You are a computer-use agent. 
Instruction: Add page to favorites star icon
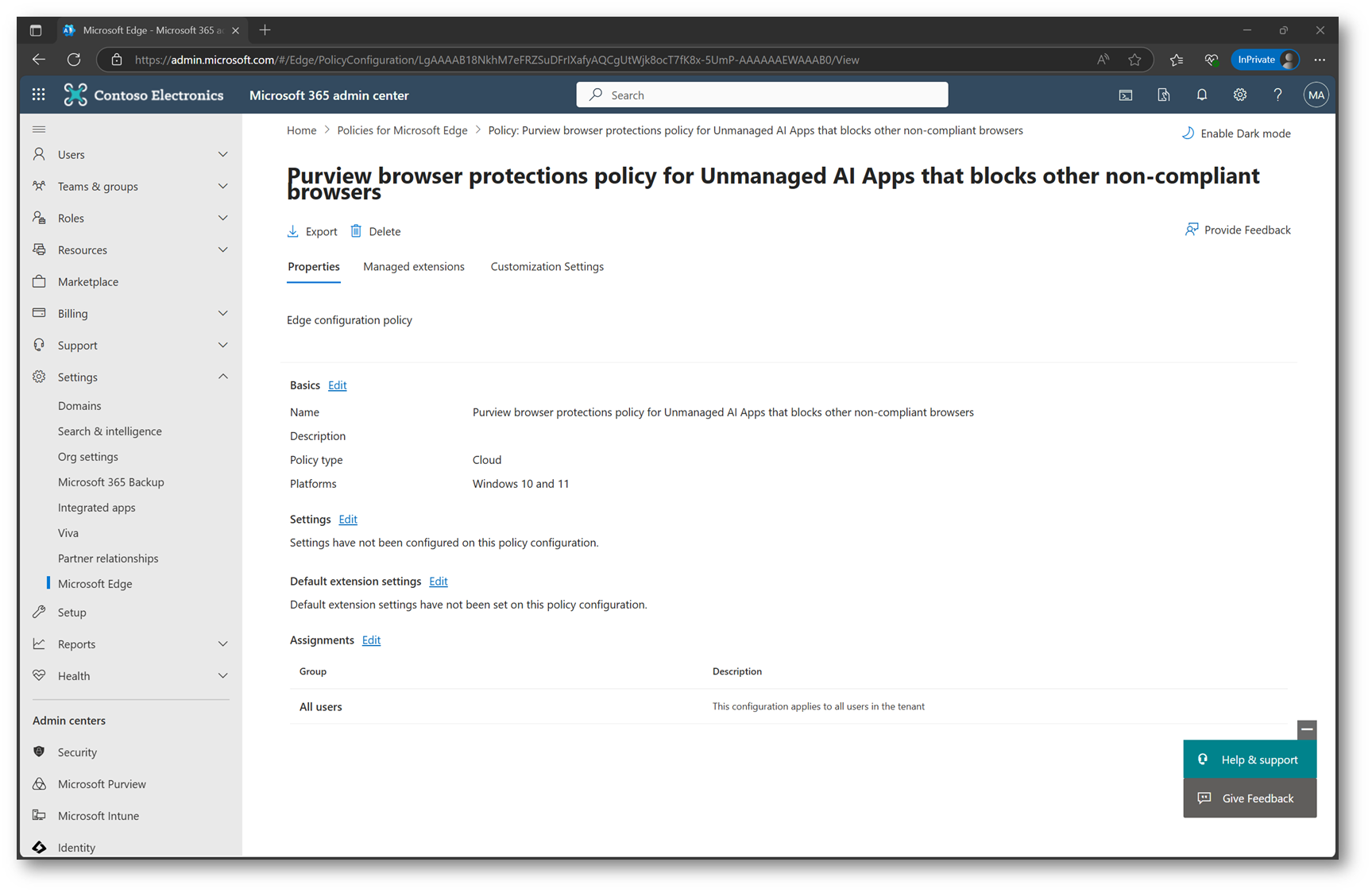(1134, 60)
